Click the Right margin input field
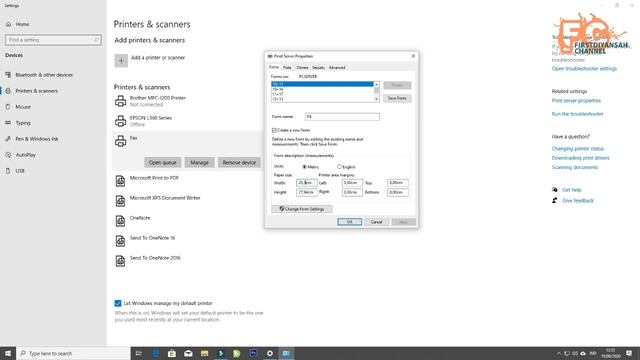The image size is (640, 360). 352,192
